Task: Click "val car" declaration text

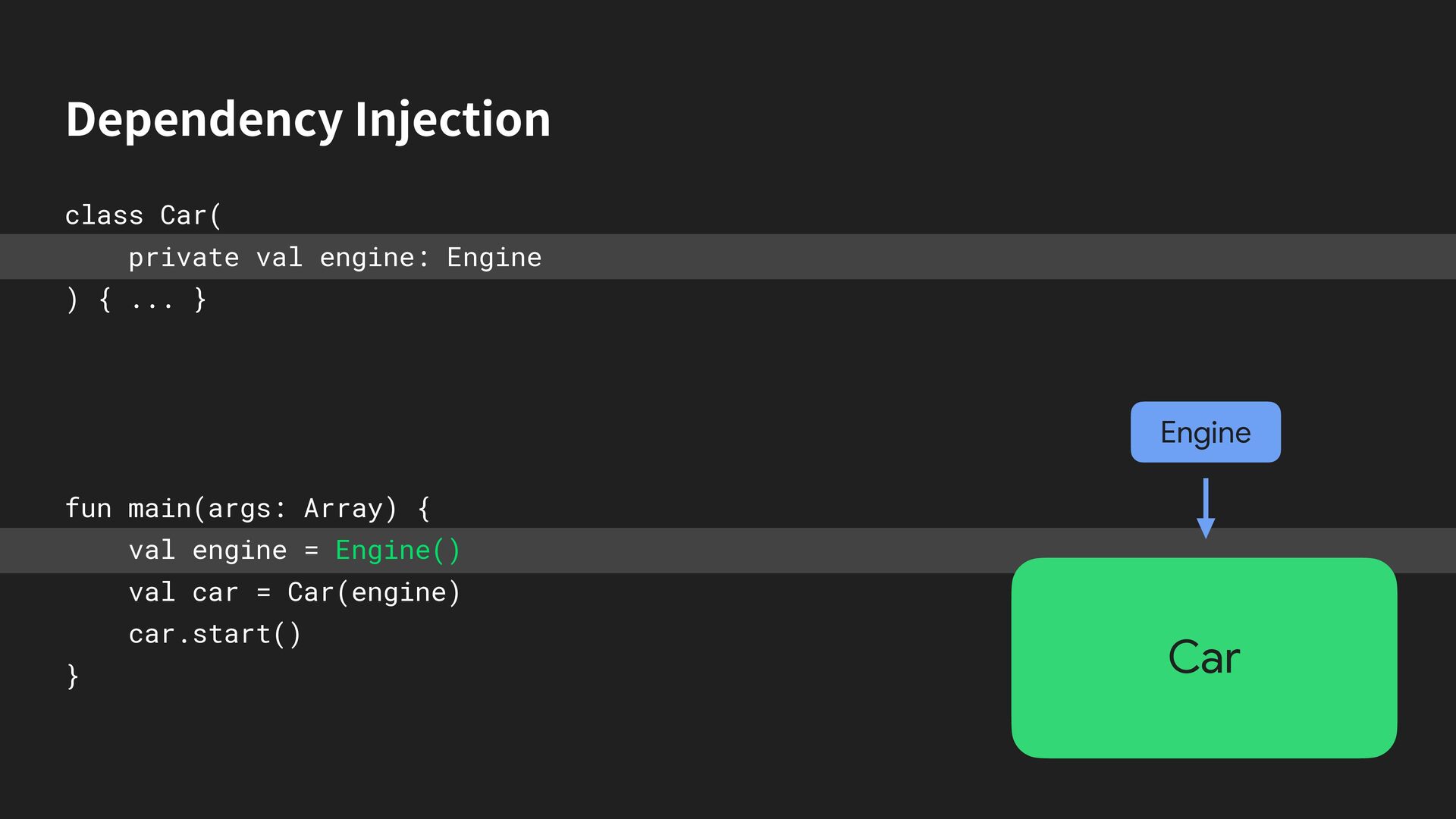Action: 183,593
